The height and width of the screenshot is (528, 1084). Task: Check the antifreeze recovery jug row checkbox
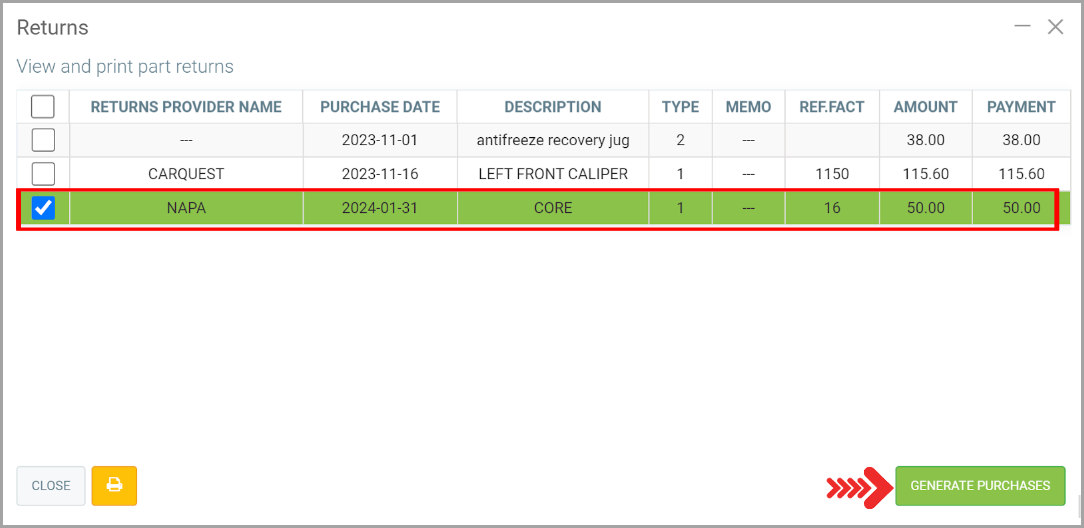[x=43, y=140]
